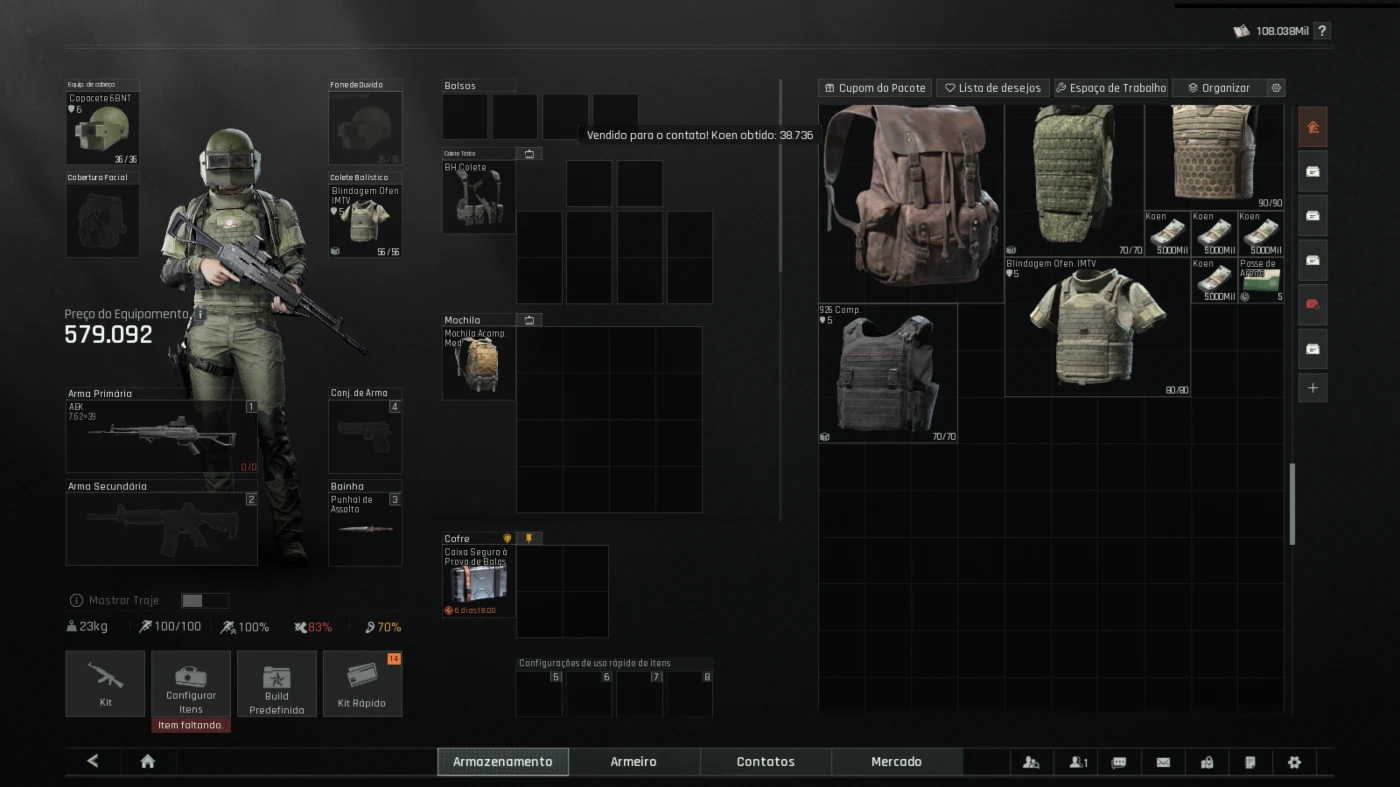This screenshot has height=787, width=1400.
Task: Click the unload icon beside Mochila
Action: (529, 320)
